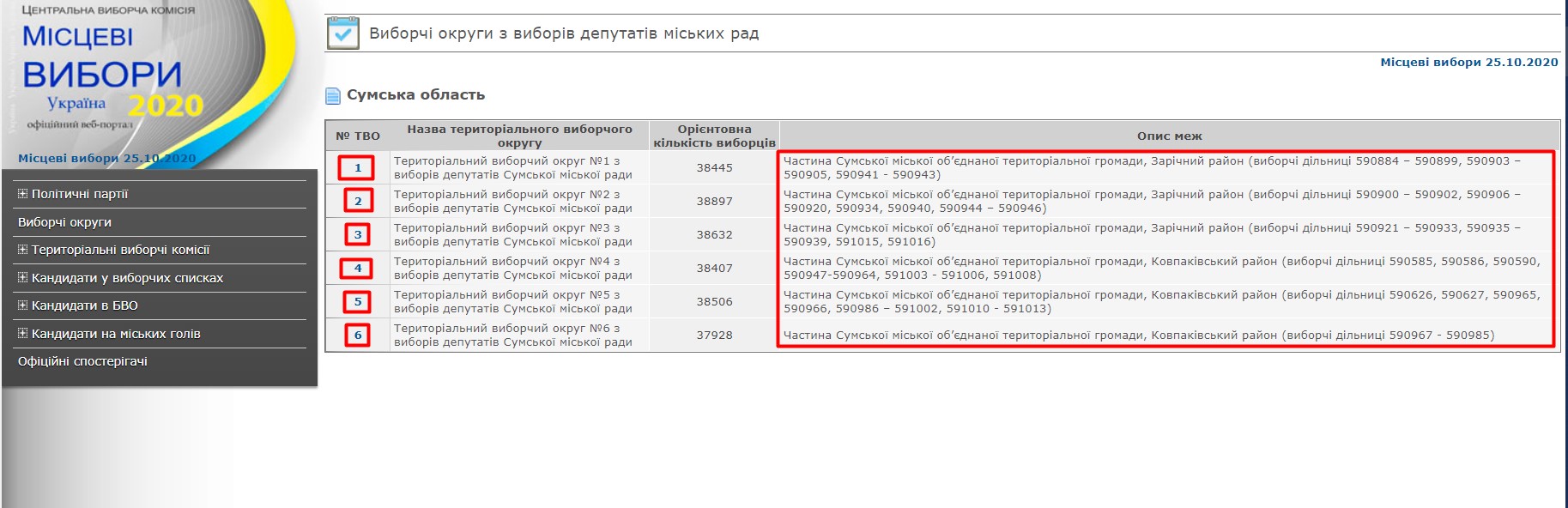The height and width of the screenshot is (508, 1568).
Task: Expand Кандидати у виборчих списках plus icon
Action: click(22, 278)
